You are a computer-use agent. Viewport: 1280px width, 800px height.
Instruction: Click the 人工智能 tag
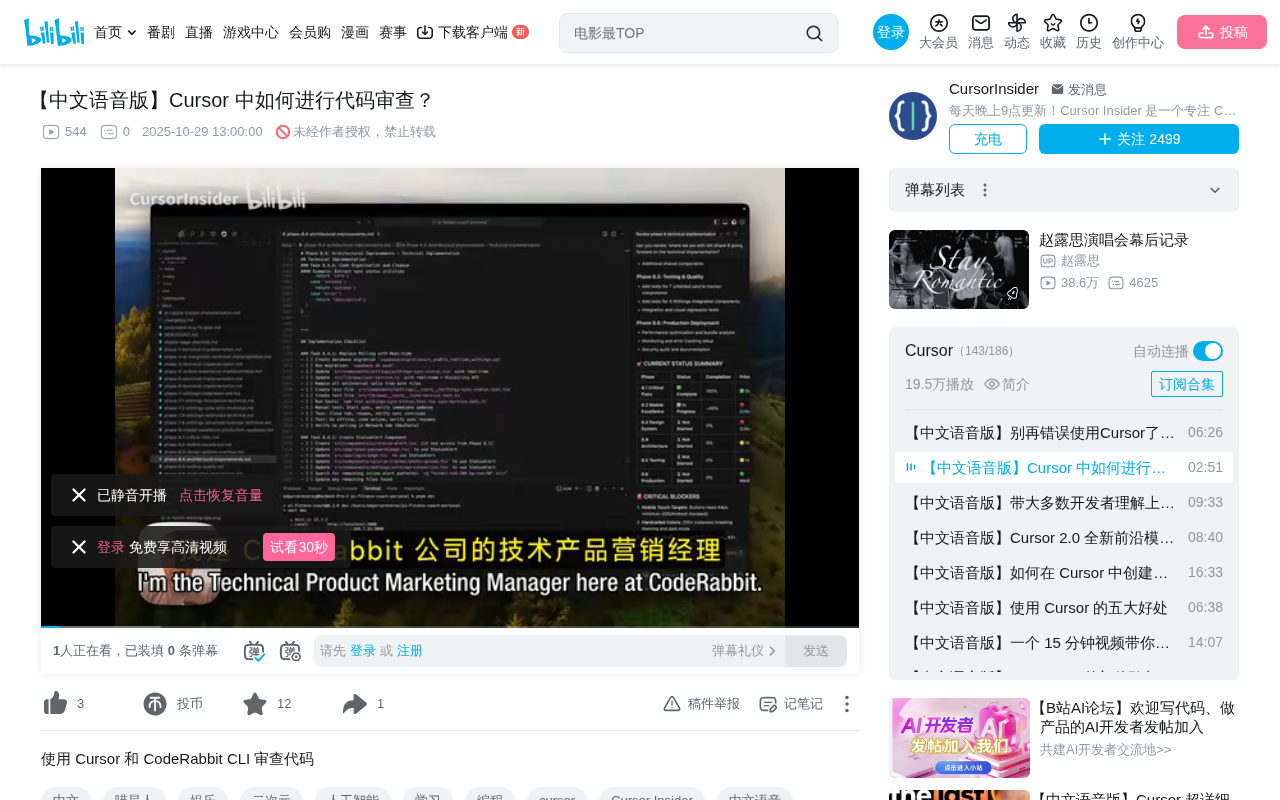click(353, 797)
